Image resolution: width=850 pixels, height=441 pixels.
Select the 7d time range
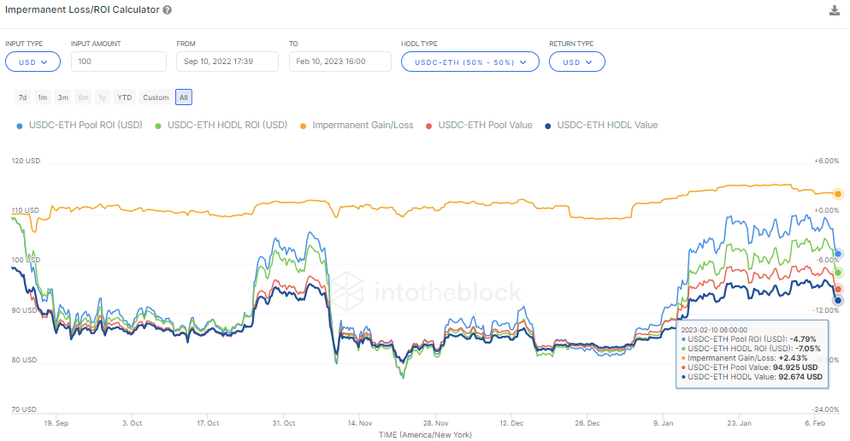coord(22,97)
